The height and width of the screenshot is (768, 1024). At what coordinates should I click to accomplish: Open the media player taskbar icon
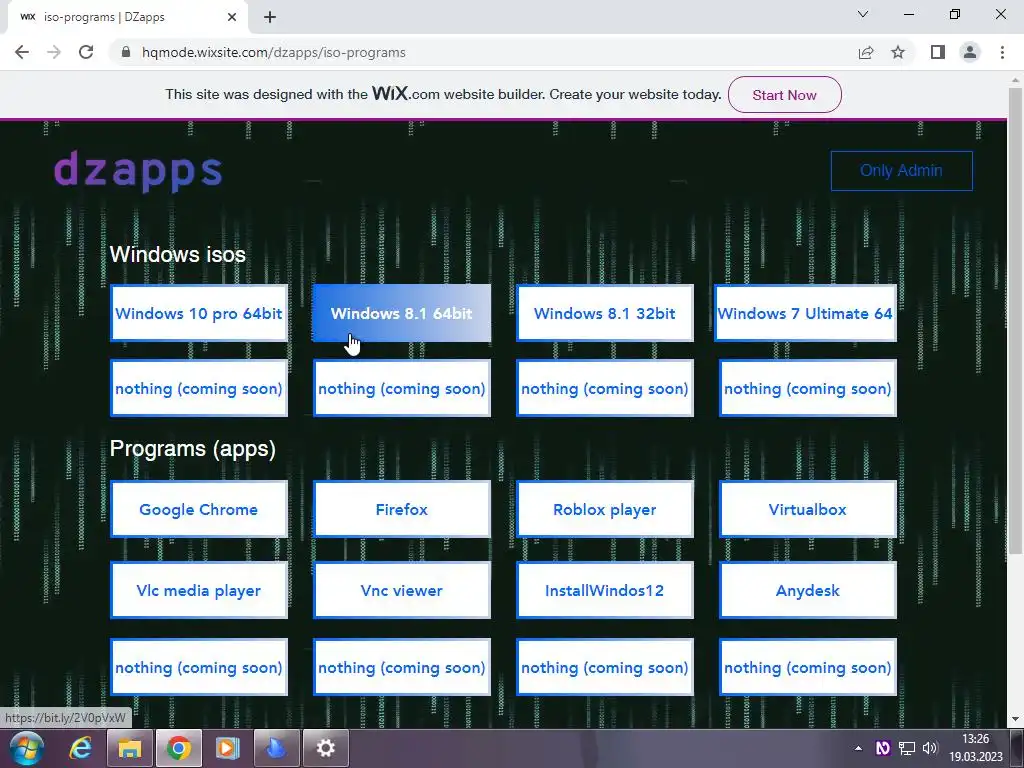click(x=227, y=748)
